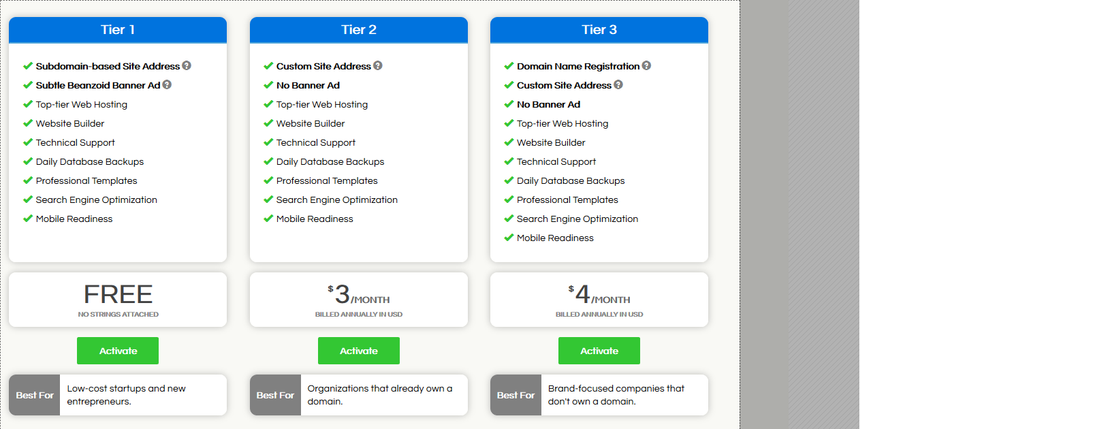Select the Tier 2 header

click(x=358, y=30)
